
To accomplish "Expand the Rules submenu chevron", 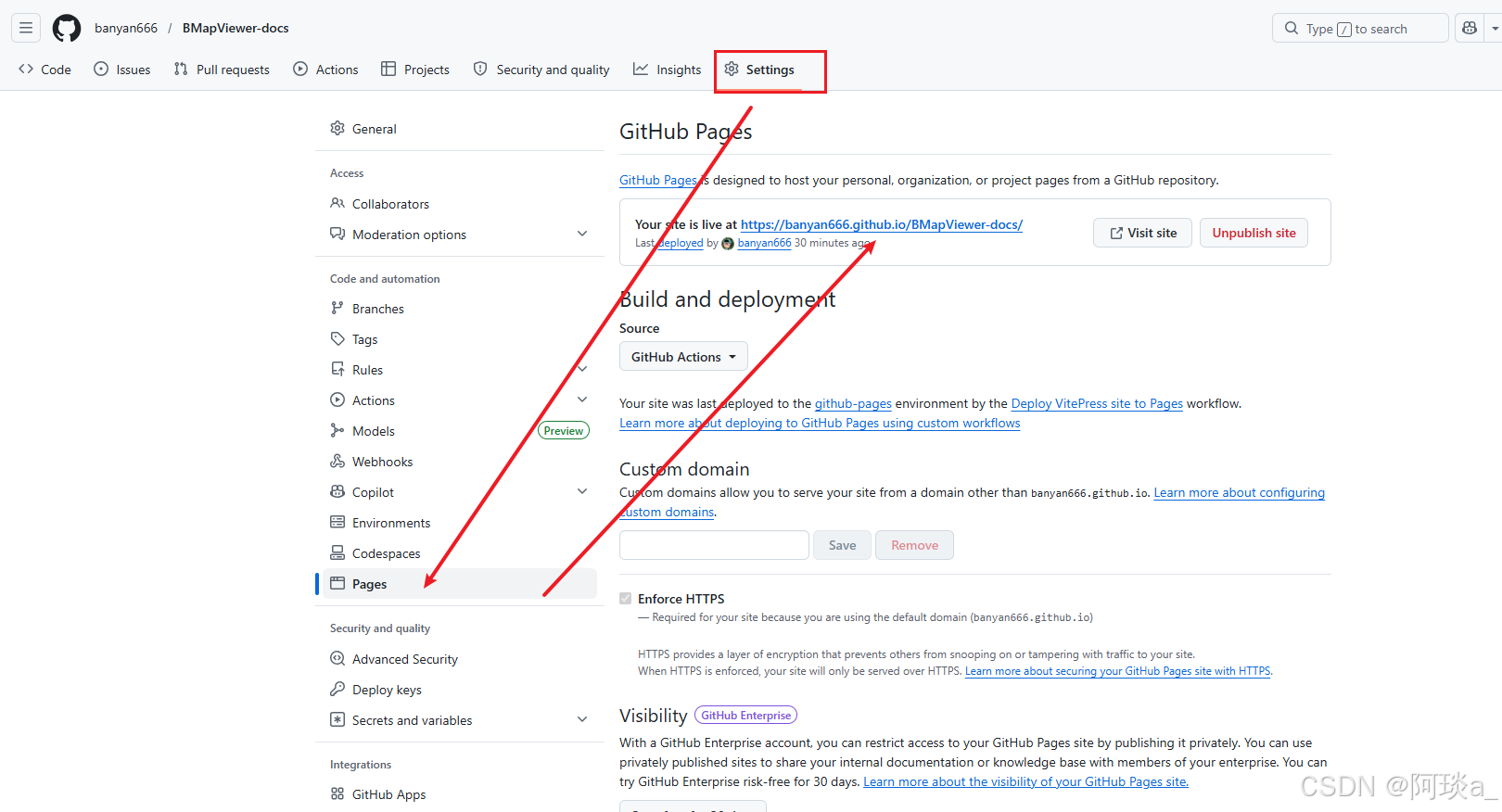I will (582, 369).
